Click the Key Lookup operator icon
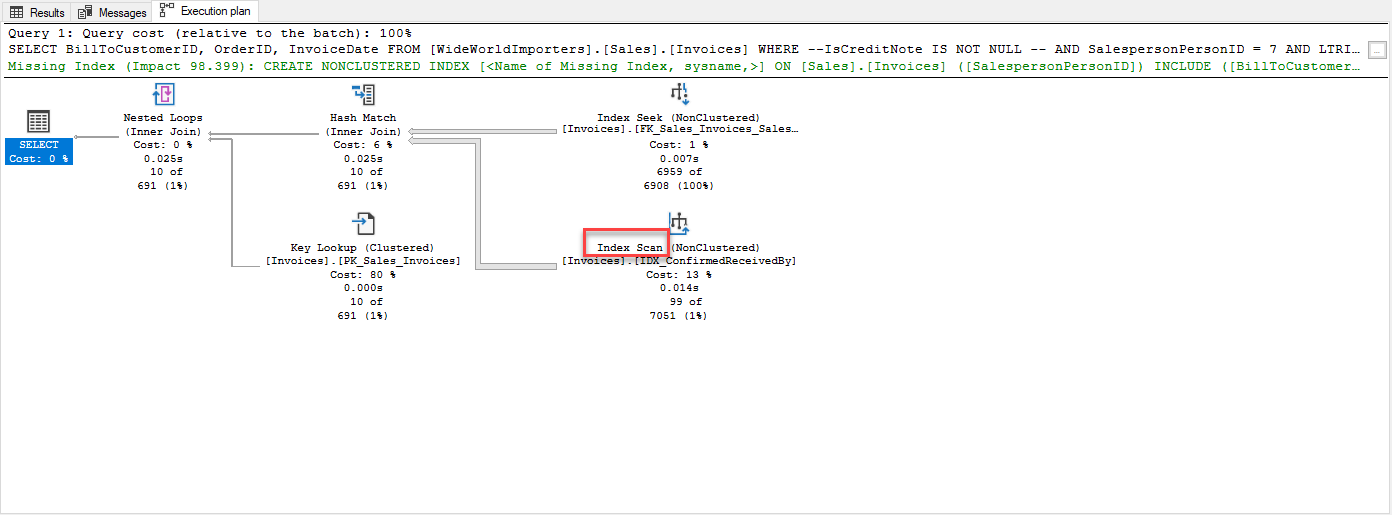The image size is (1392, 515). tap(363, 224)
